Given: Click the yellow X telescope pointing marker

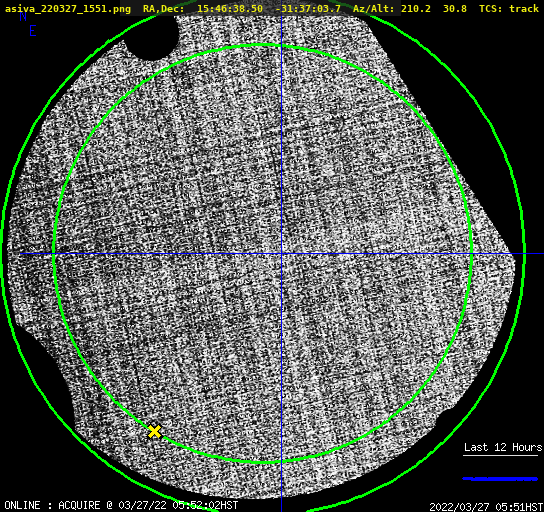Looking at the screenshot, I should pyautogui.click(x=154, y=432).
